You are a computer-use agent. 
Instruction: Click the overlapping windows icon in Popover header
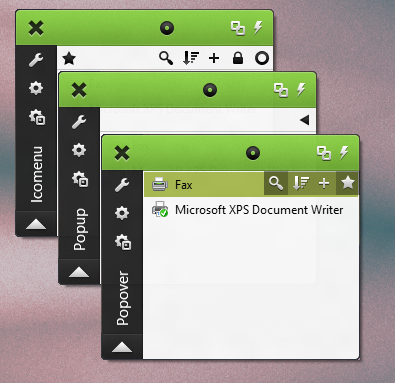click(x=324, y=153)
